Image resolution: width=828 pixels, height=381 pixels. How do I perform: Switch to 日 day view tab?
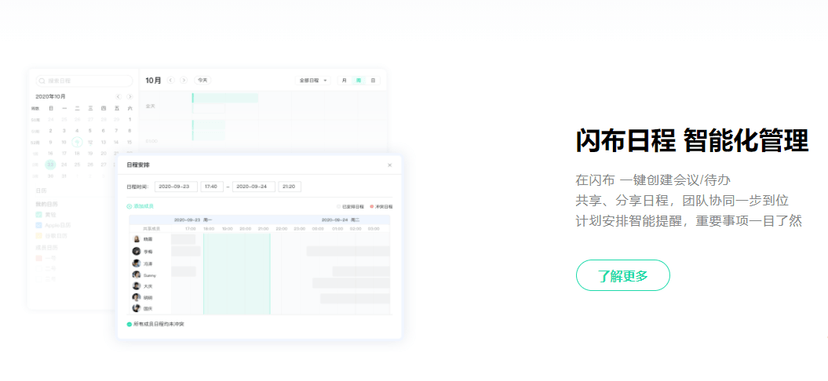pos(373,80)
